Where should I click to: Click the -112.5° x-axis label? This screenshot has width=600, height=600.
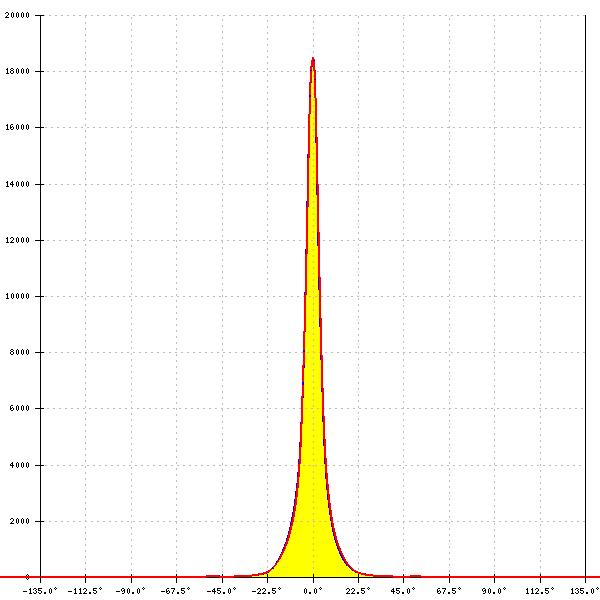(85, 591)
